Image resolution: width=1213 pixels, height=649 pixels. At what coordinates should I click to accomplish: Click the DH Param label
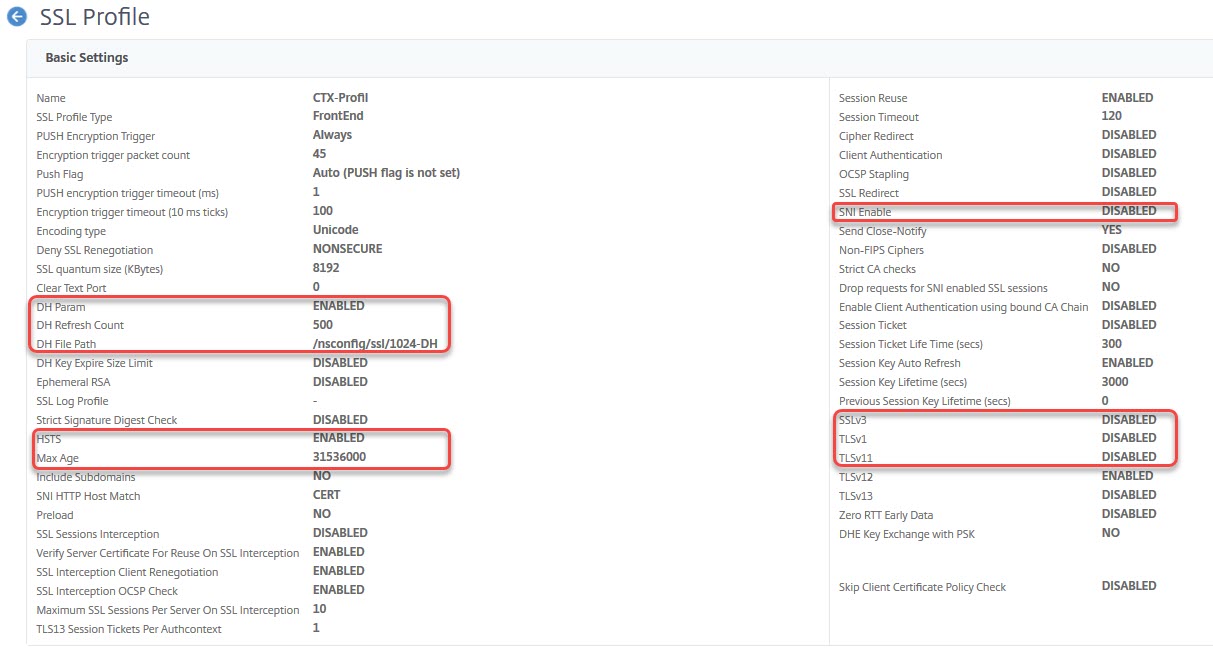(61, 307)
